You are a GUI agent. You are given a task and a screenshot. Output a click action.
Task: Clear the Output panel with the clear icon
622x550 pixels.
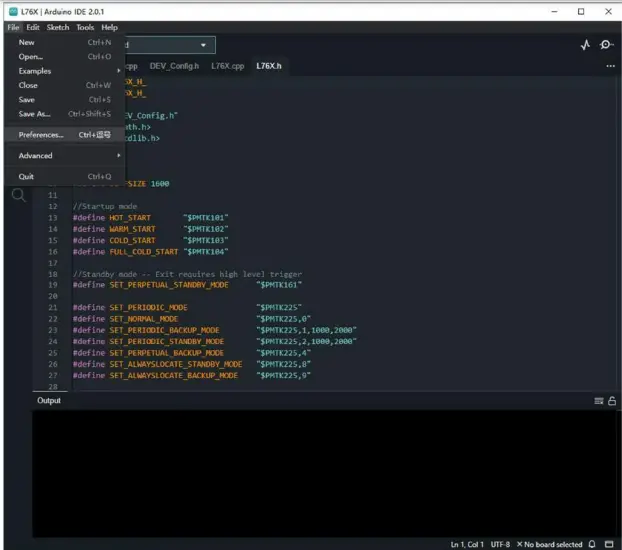pos(598,400)
